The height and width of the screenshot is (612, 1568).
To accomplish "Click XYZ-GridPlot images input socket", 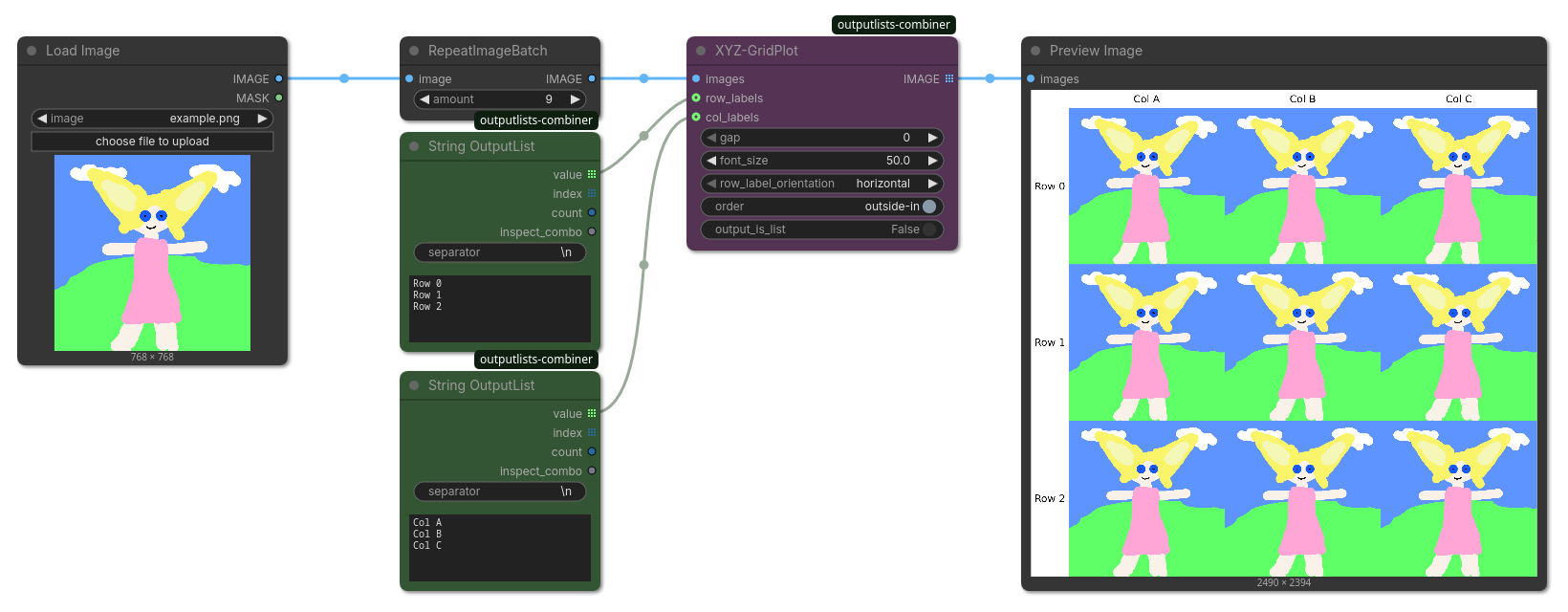I will point(696,78).
